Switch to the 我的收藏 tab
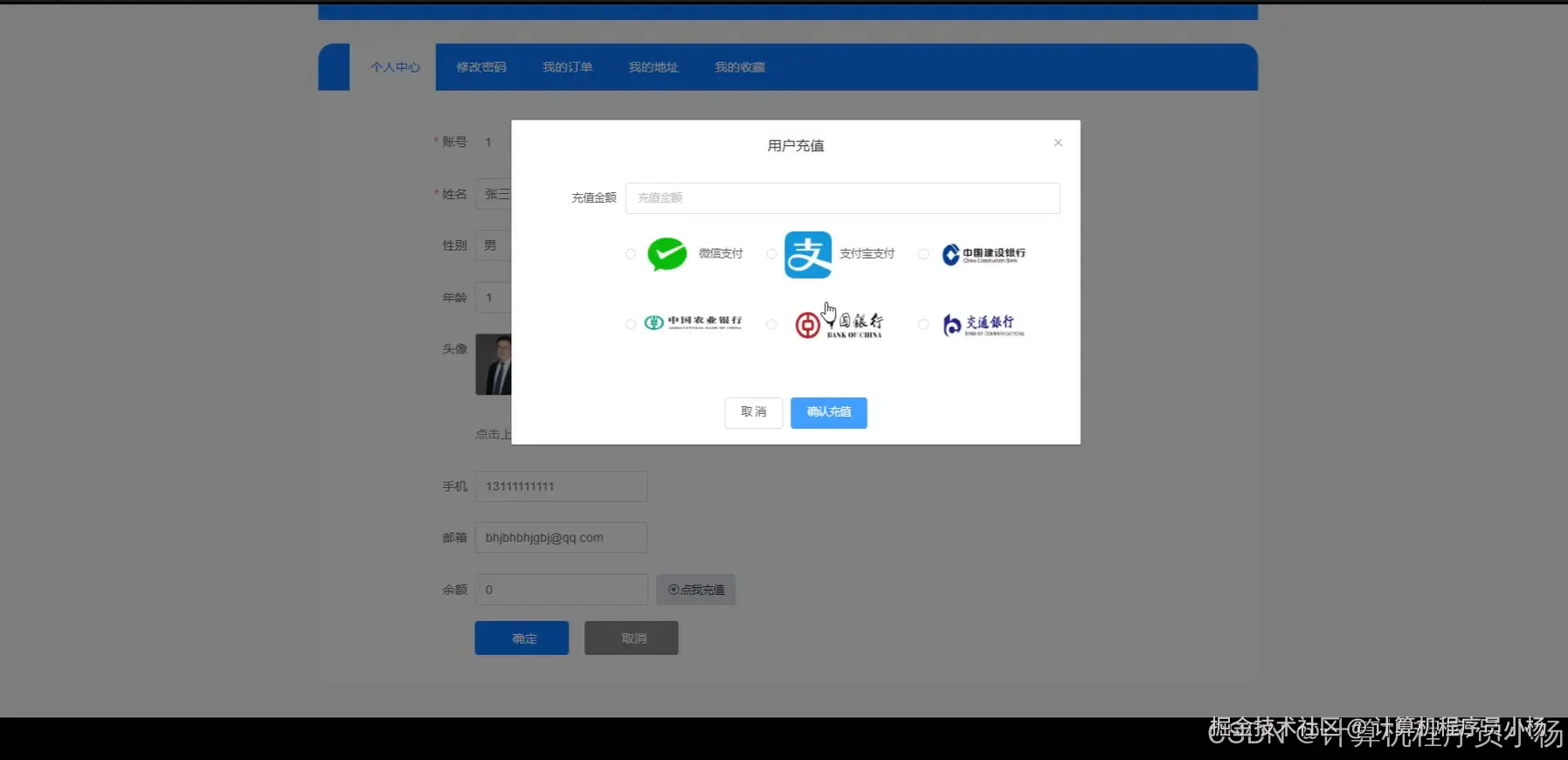1568x760 pixels. click(740, 67)
